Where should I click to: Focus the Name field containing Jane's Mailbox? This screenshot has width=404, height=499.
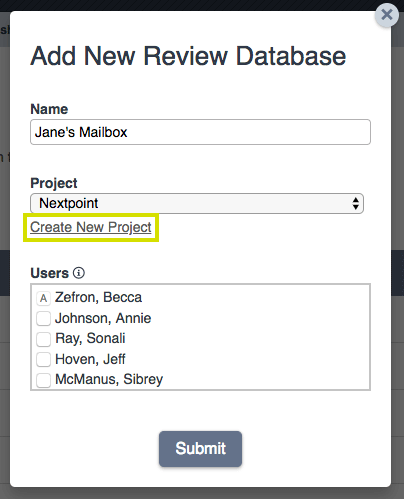200,132
